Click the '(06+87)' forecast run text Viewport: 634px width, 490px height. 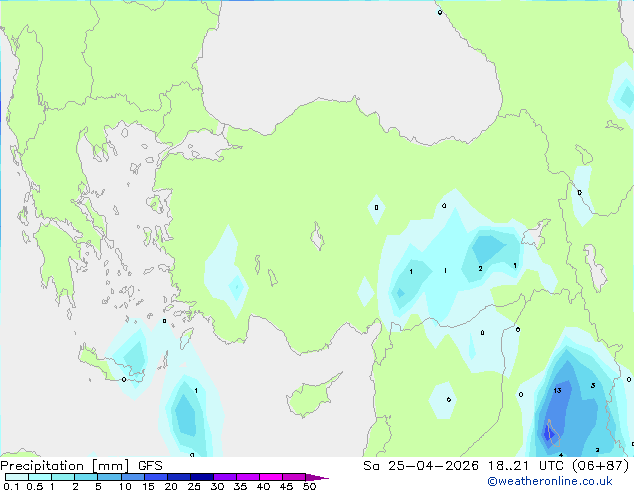[x=601, y=466]
